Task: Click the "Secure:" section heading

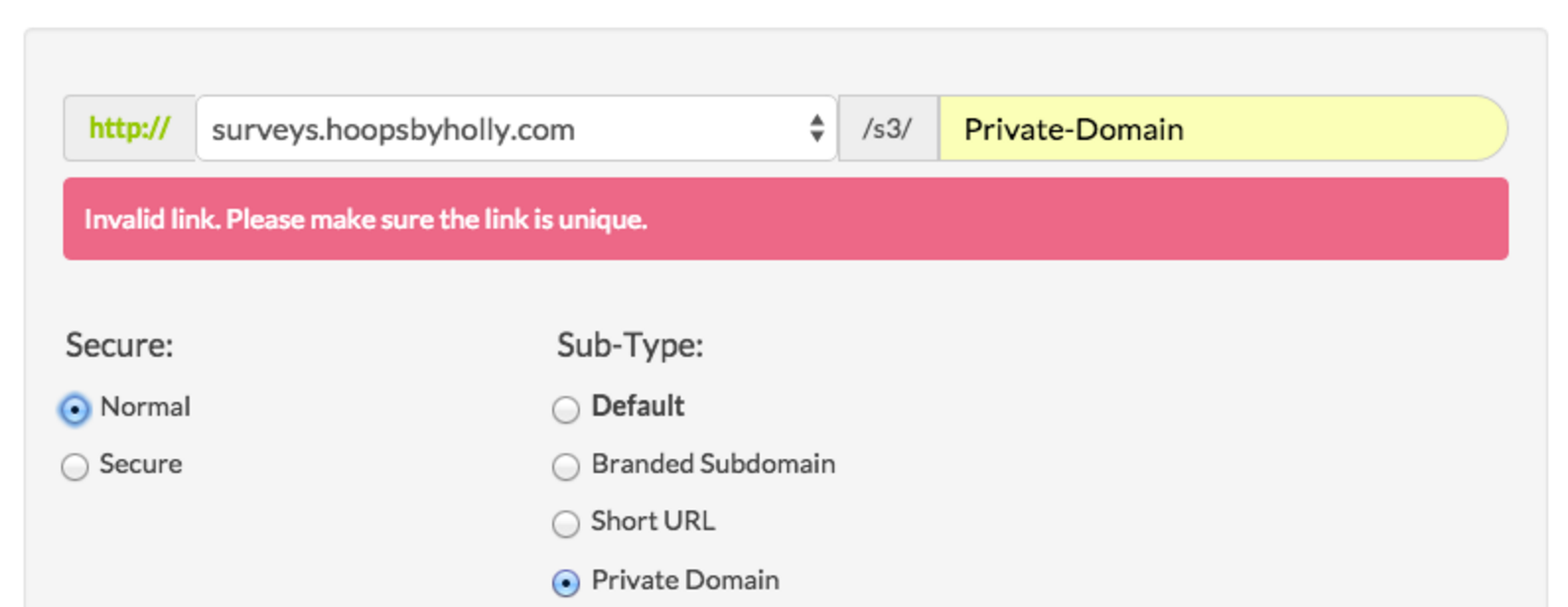Action: (119, 346)
